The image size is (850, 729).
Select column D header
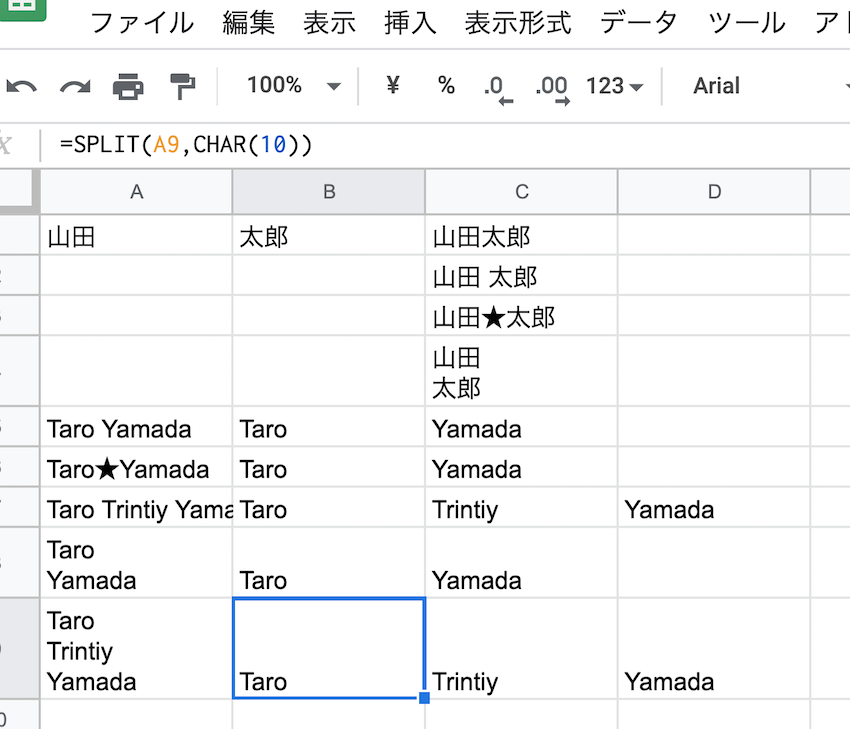pyautogui.click(x=714, y=192)
